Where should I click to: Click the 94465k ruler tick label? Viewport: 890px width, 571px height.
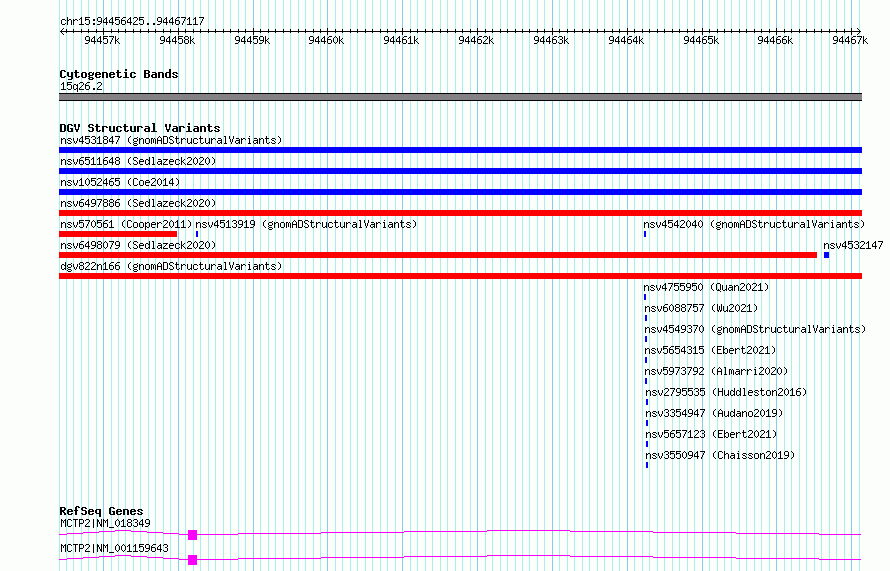coord(701,40)
